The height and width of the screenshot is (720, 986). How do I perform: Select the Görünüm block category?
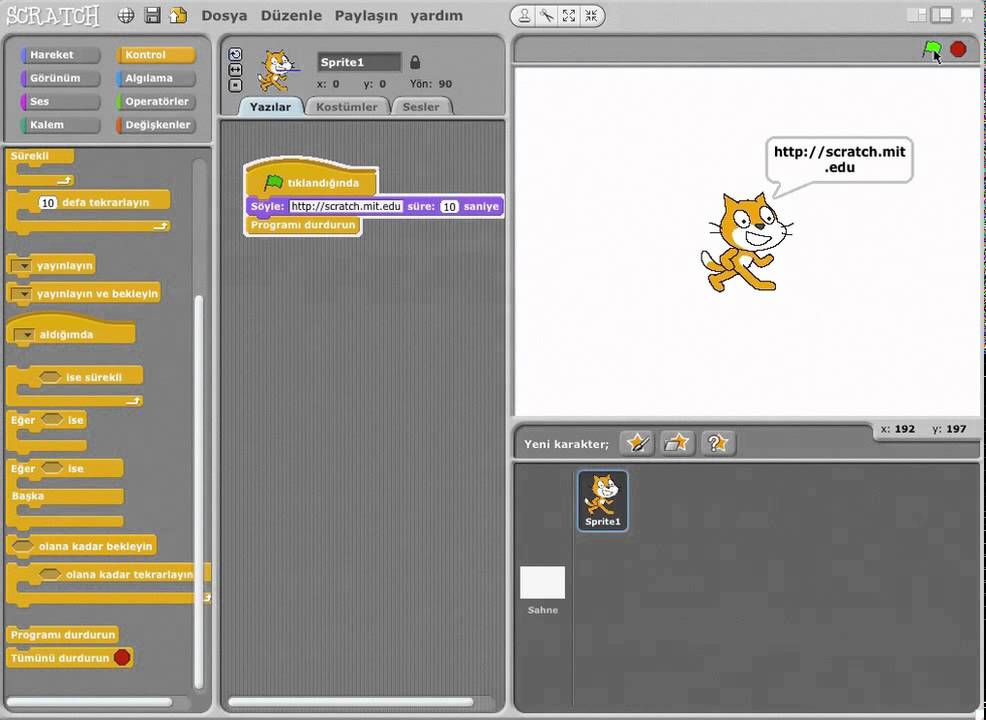pyautogui.click(x=60, y=78)
